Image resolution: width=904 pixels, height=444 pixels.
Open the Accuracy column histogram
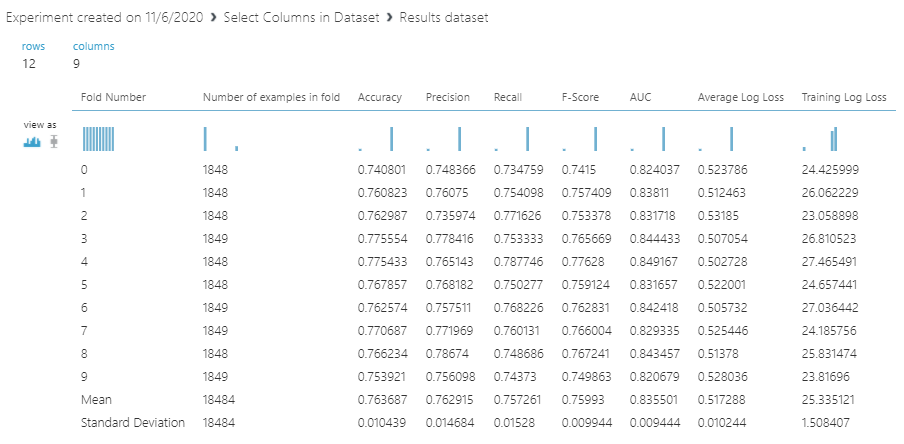[376, 138]
